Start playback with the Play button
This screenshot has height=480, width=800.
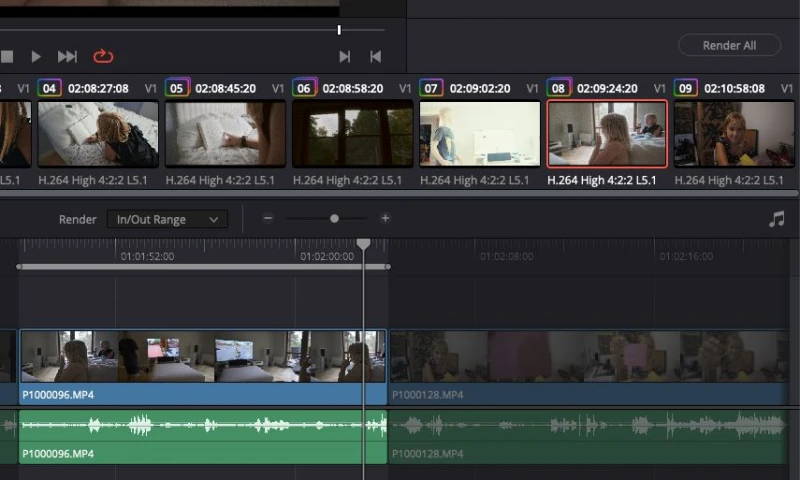(36, 57)
